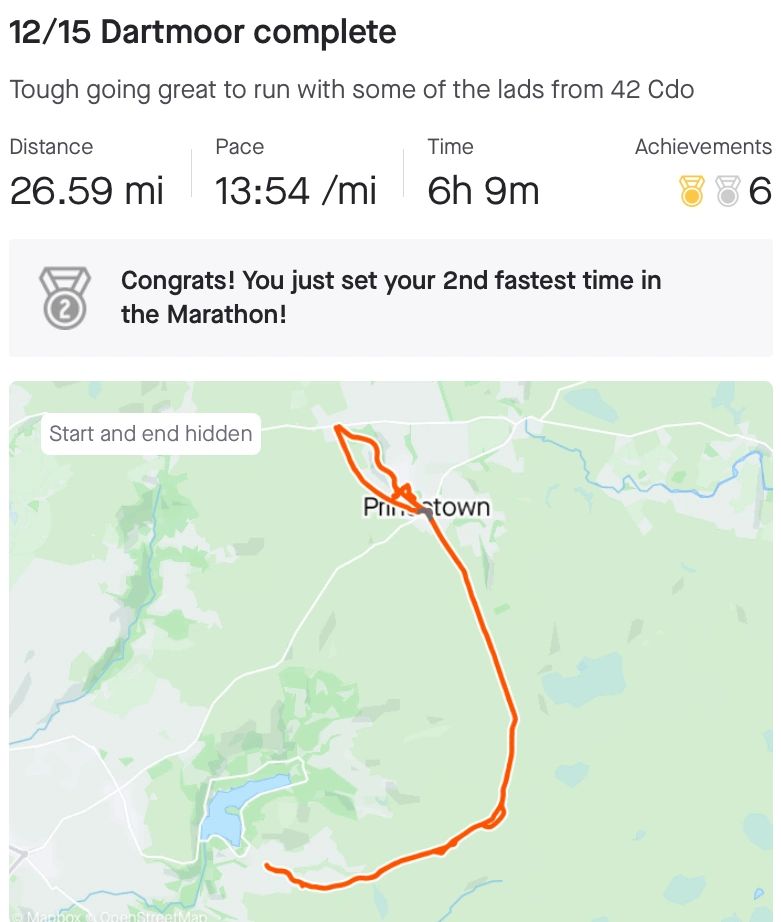Click the Princetown town label on map
This screenshot has width=781, height=922.
(x=426, y=507)
